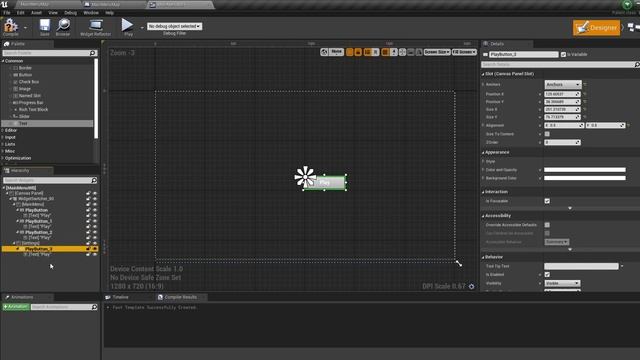640x360 pixels.
Task: Click the Compile toolbar icon
Action: pyautogui.click(x=11, y=26)
